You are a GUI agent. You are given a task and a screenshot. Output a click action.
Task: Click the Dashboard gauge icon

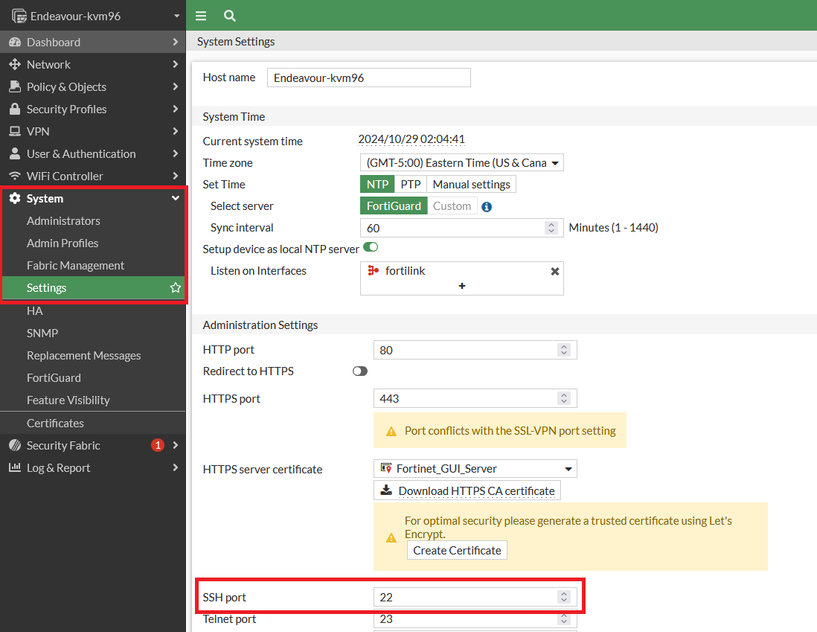point(15,42)
